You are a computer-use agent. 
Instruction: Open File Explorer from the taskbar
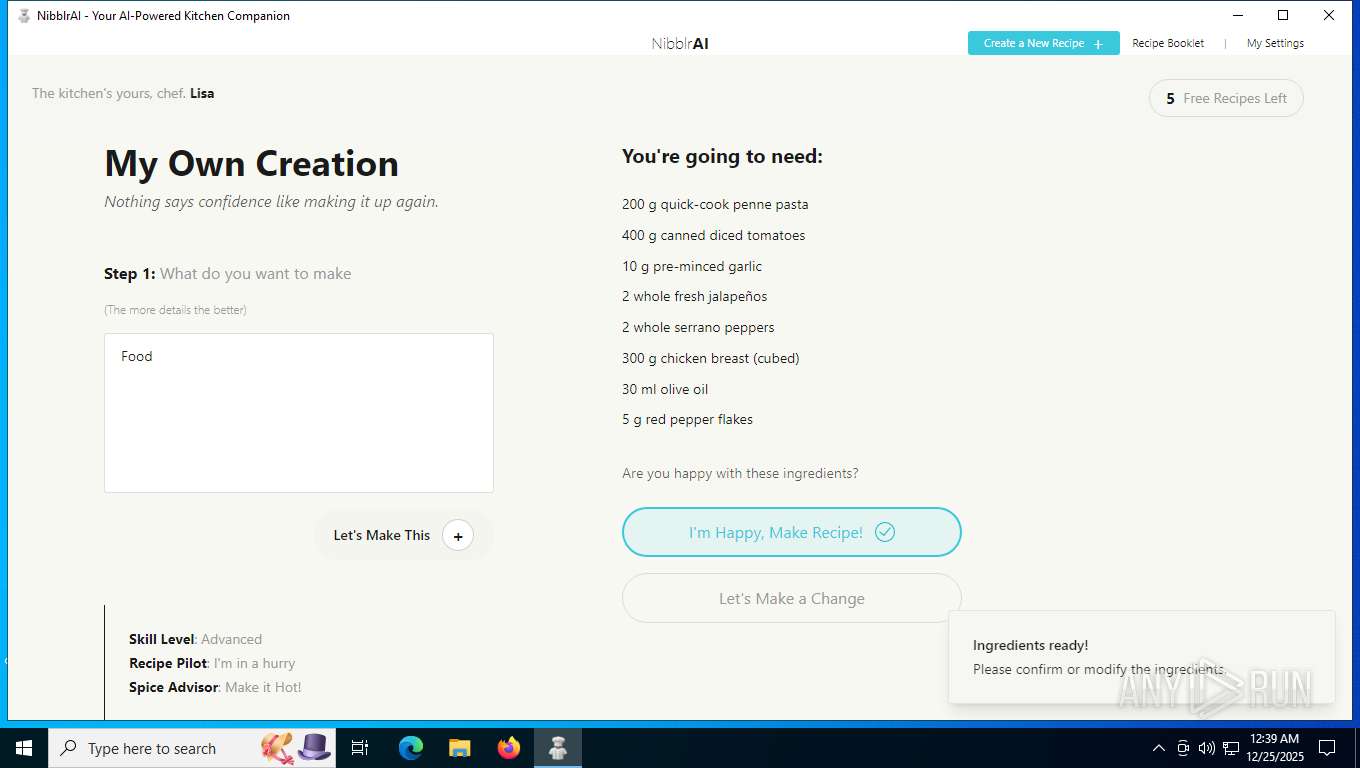(x=460, y=748)
